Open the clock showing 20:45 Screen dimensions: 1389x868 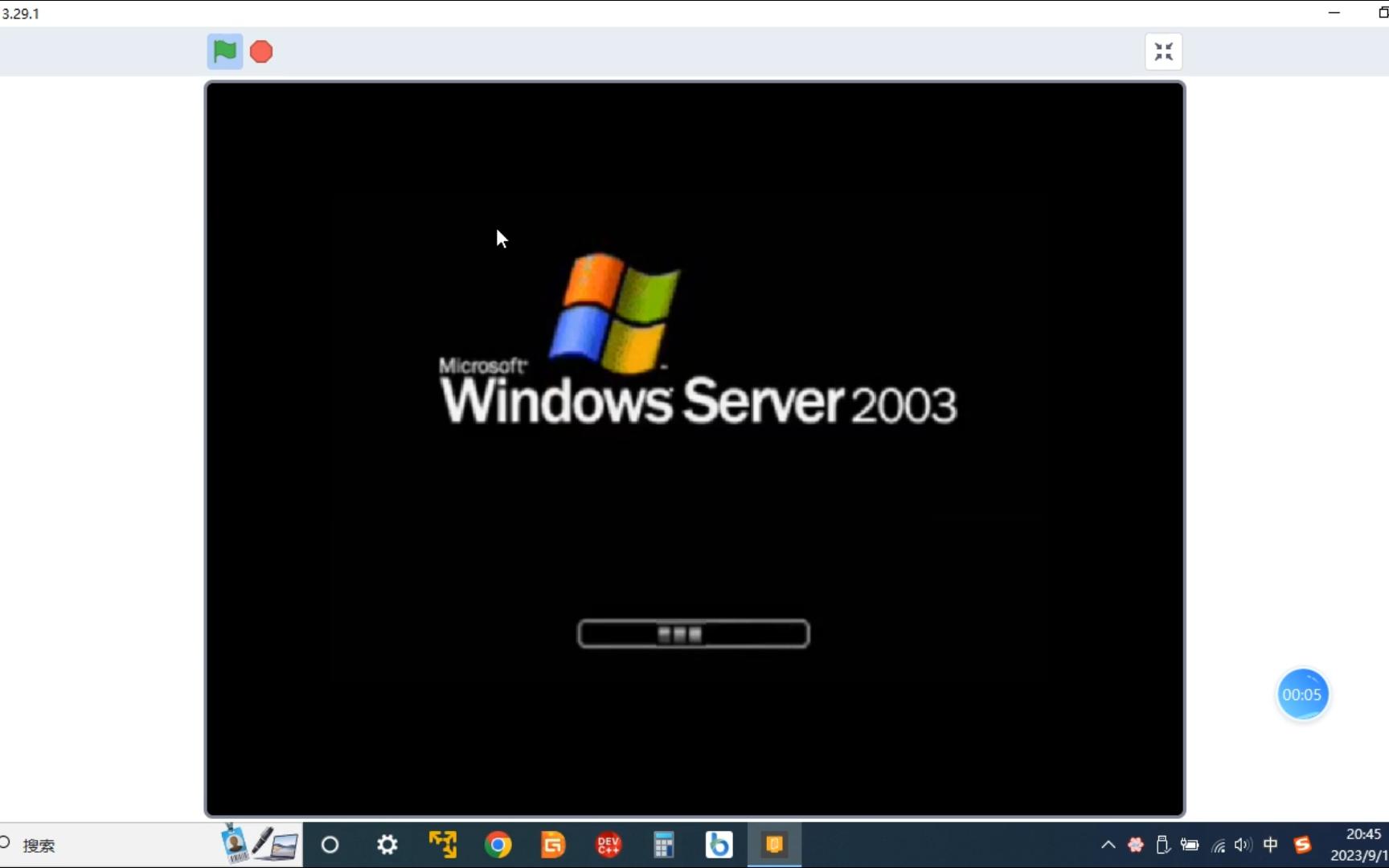[x=1362, y=834]
